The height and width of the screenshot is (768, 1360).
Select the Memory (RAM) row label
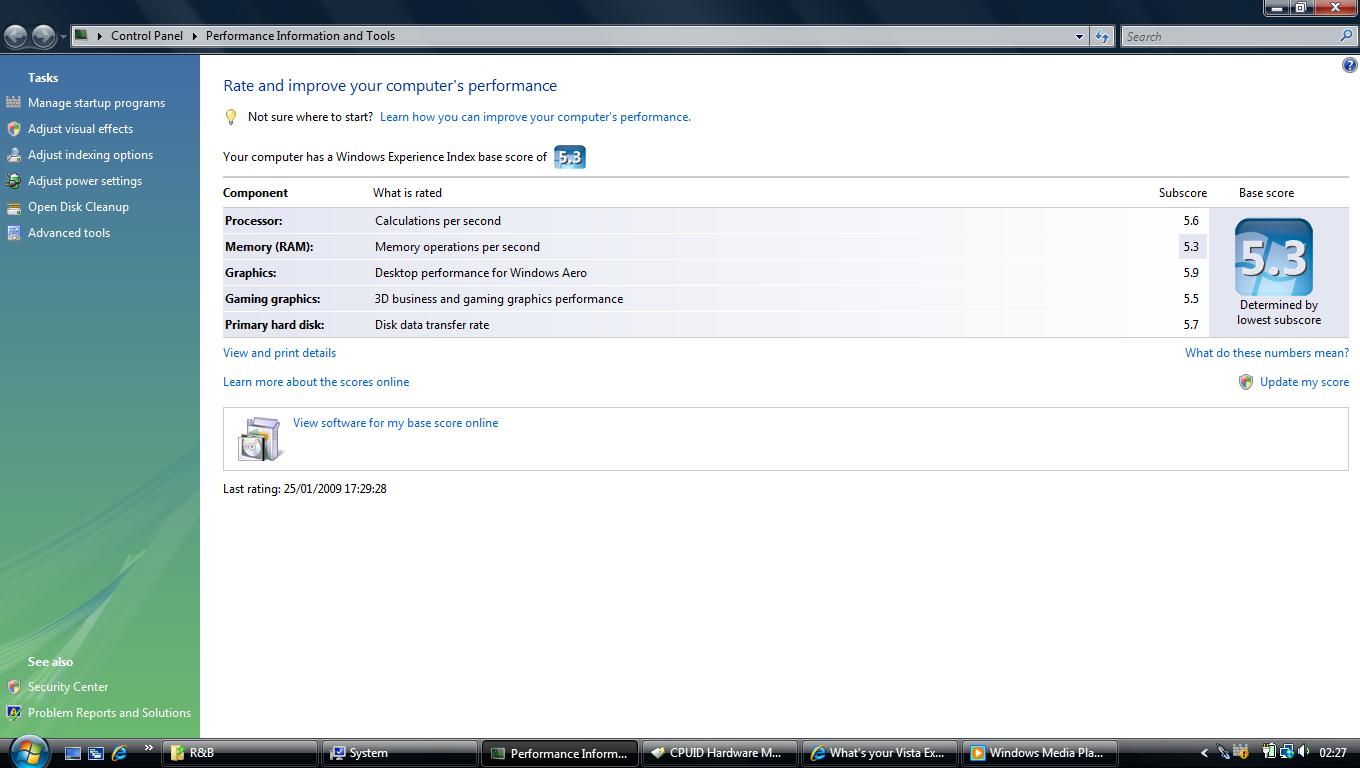pyautogui.click(x=269, y=247)
